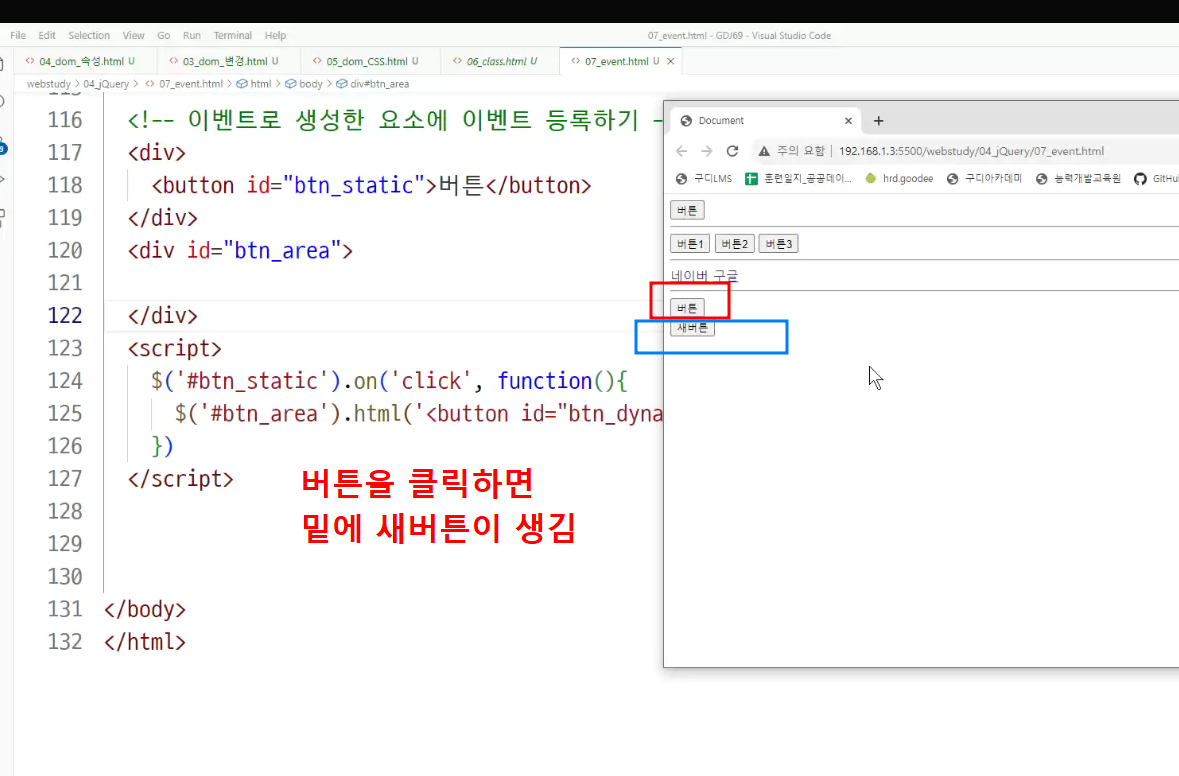Open the 구디LMS bookmark

[704, 178]
